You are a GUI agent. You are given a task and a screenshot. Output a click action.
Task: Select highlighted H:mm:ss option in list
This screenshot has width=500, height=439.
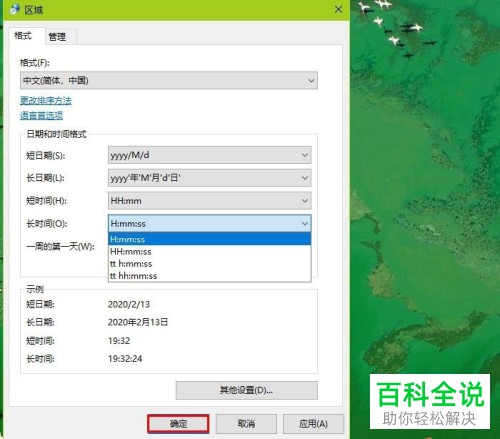(x=210, y=239)
